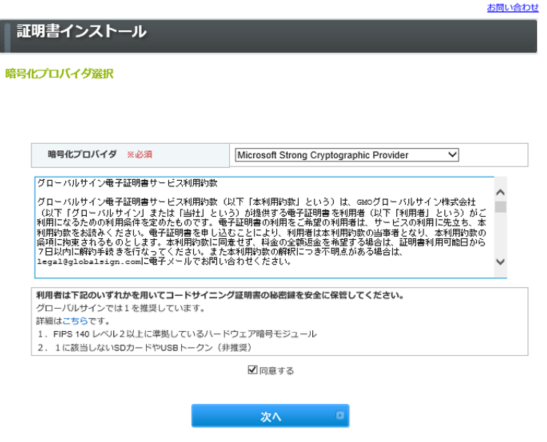
Task: Click the グローバルサインでは1を推奨 line
Action: [121, 308]
